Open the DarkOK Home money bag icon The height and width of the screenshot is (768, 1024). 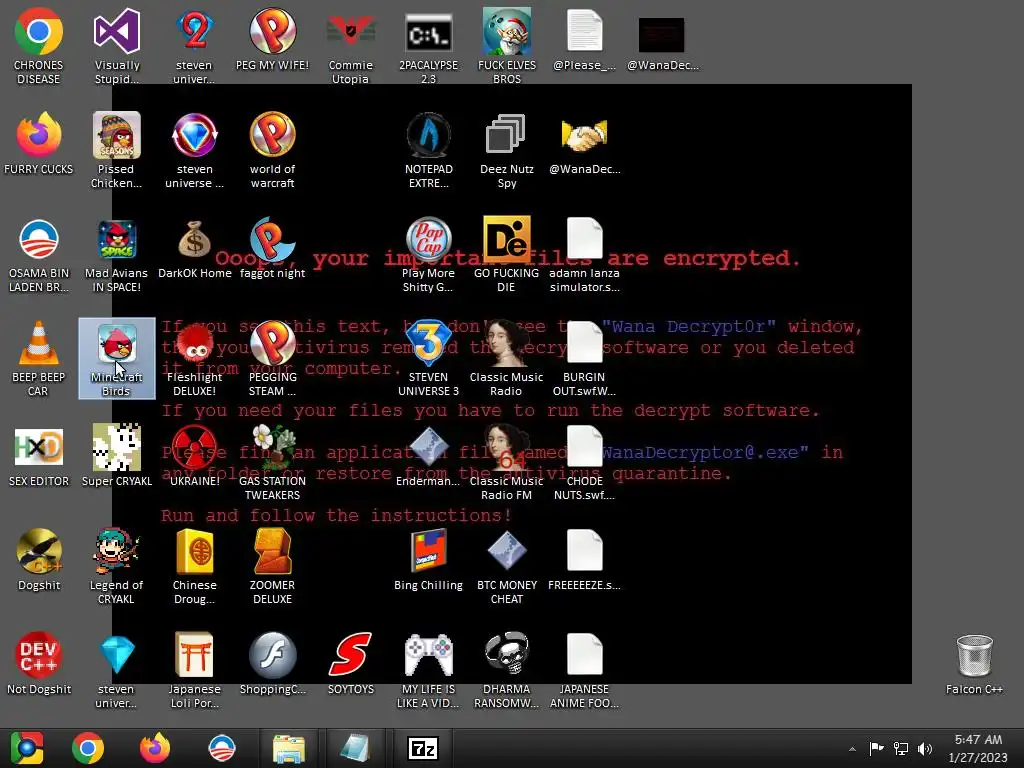(x=194, y=239)
